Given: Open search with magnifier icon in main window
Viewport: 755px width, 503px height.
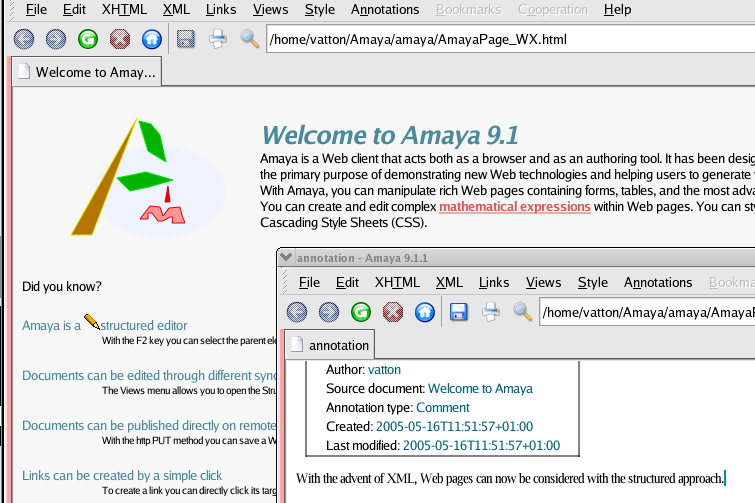Looking at the screenshot, I should 249,39.
